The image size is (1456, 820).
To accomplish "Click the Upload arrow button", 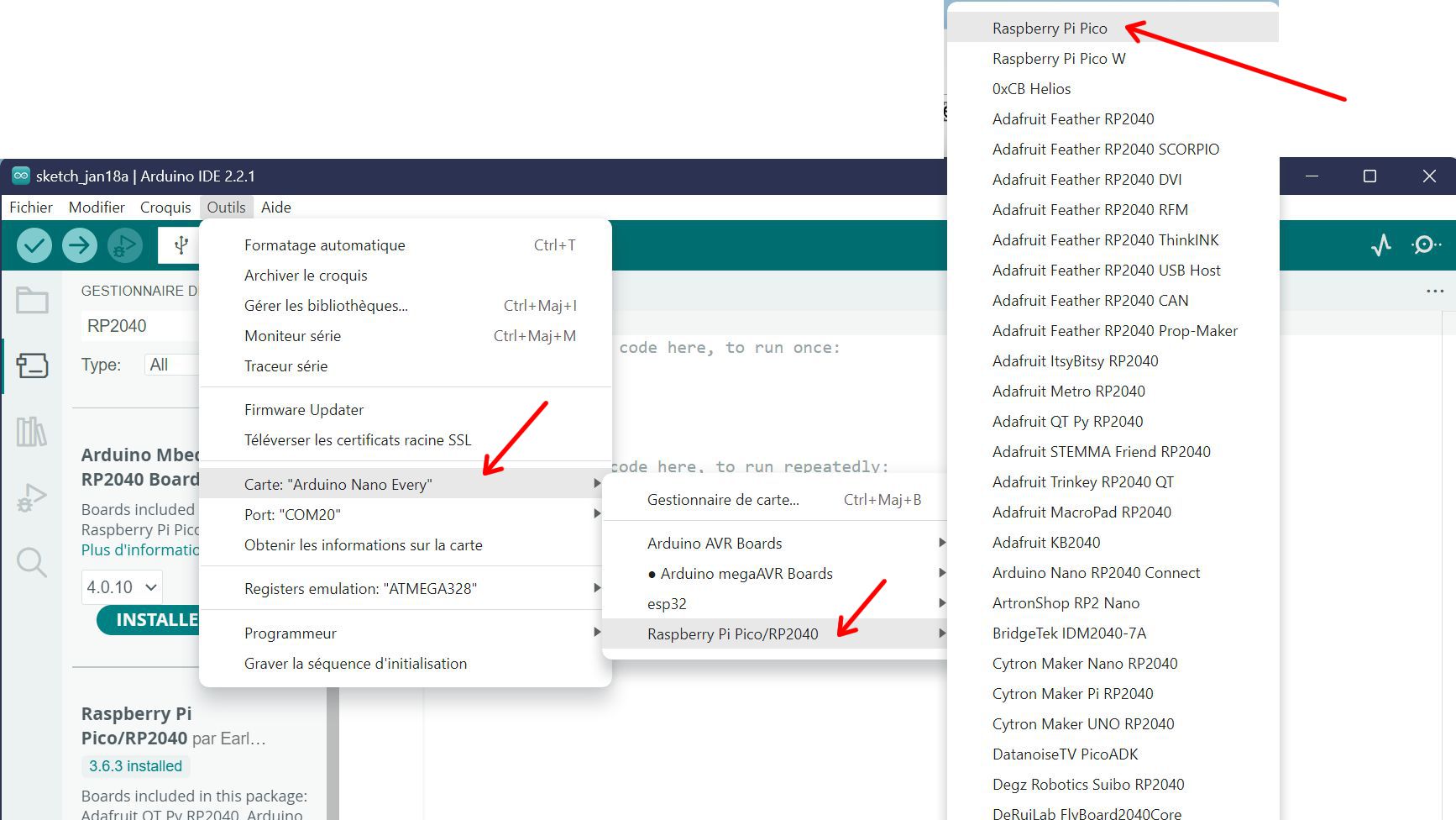I will [80, 245].
